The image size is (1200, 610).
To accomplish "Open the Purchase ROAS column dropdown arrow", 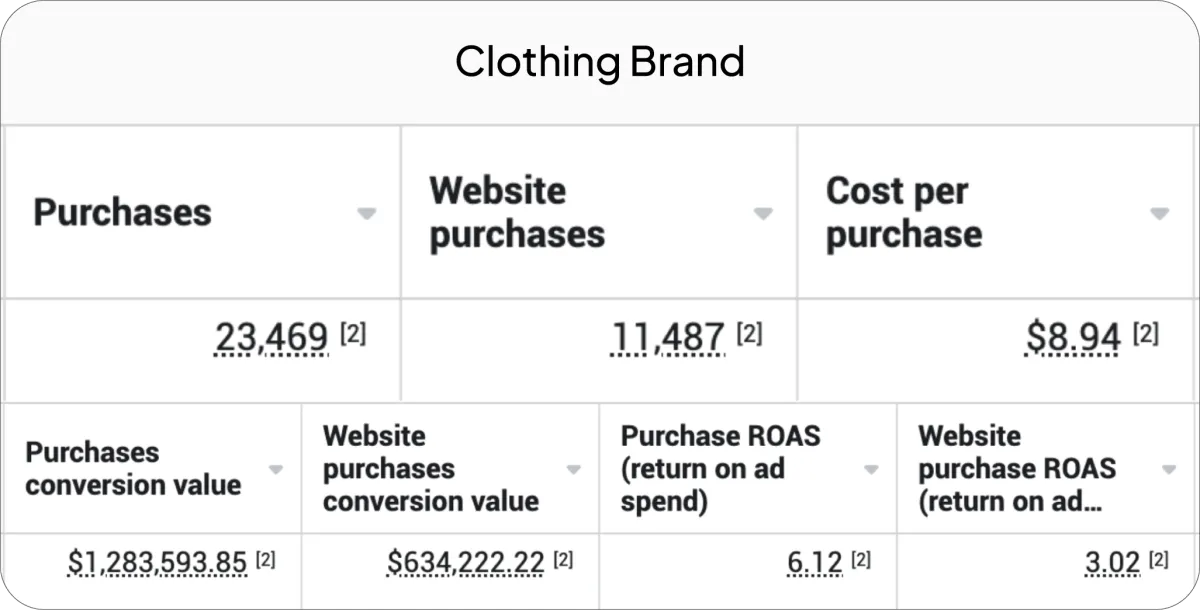I will 871,469.
